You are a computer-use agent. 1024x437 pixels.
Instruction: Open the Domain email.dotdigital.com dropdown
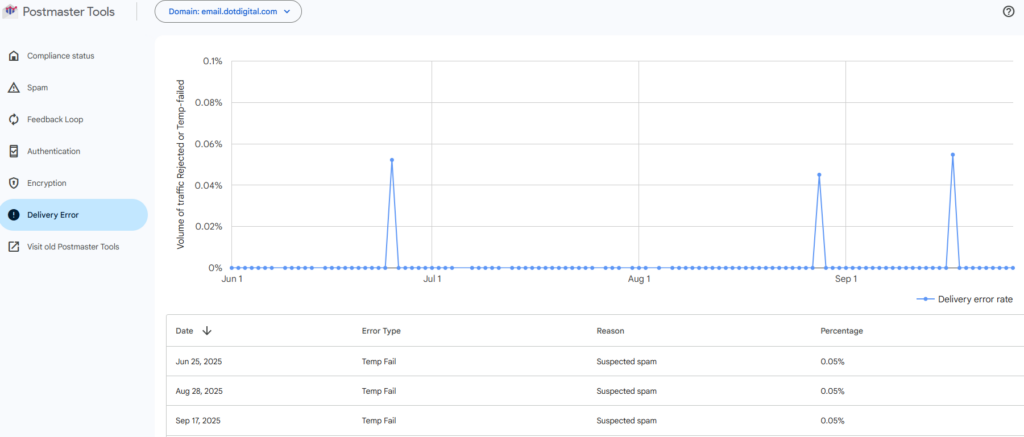click(228, 12)
